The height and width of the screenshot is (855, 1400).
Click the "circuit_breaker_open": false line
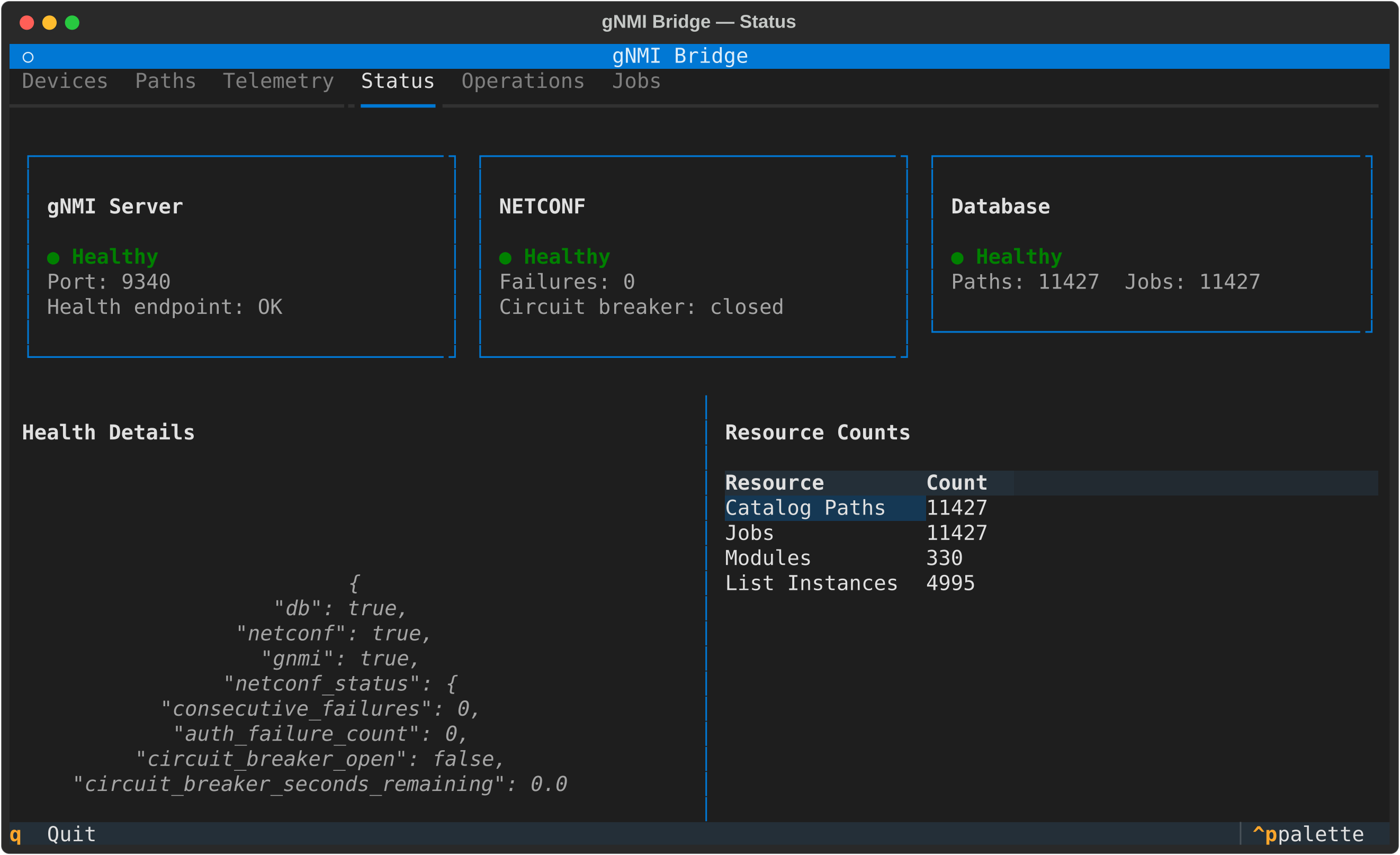pos(321,759)
